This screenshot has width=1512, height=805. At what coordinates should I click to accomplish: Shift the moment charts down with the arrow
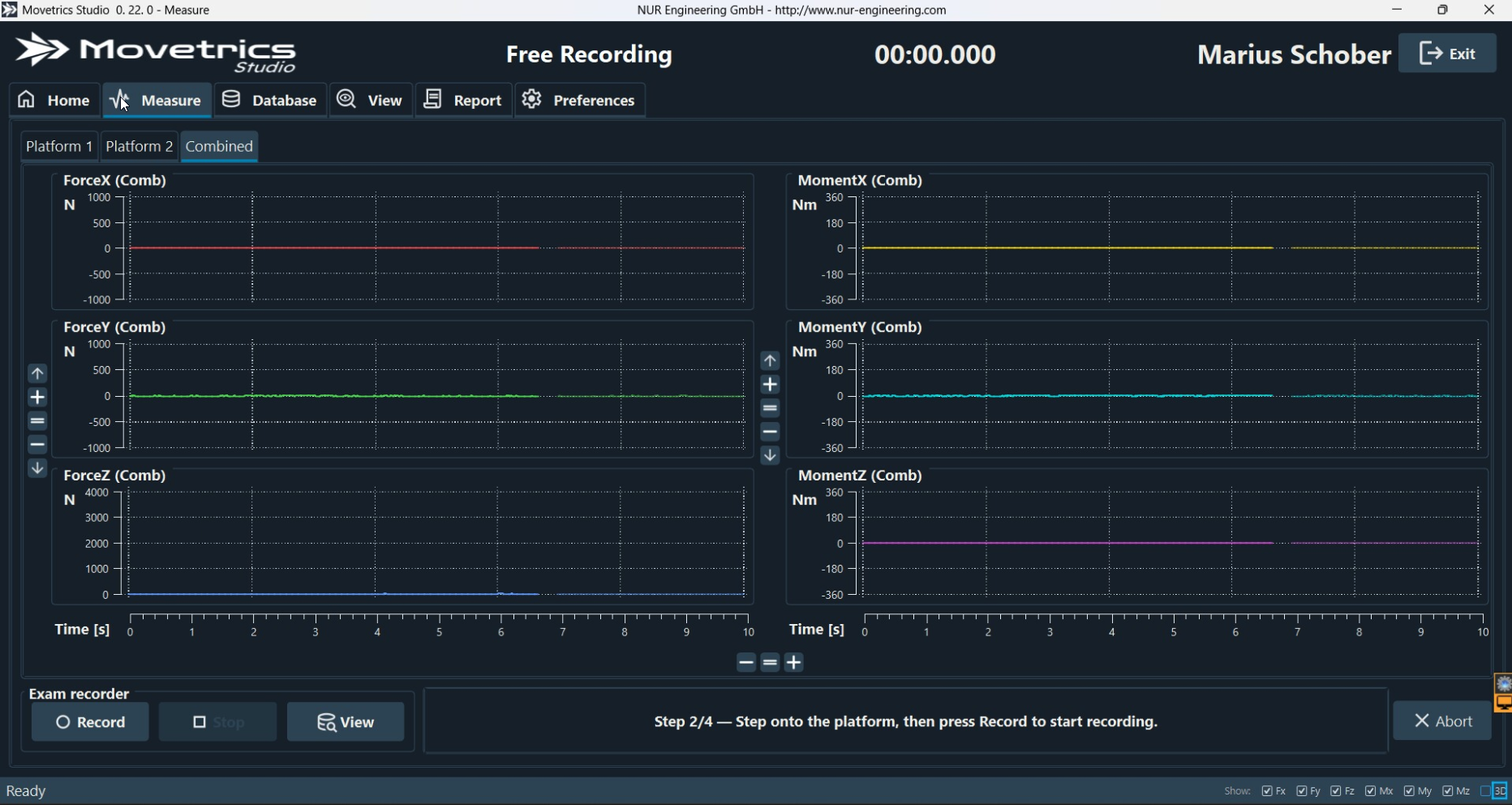[770, 455]
